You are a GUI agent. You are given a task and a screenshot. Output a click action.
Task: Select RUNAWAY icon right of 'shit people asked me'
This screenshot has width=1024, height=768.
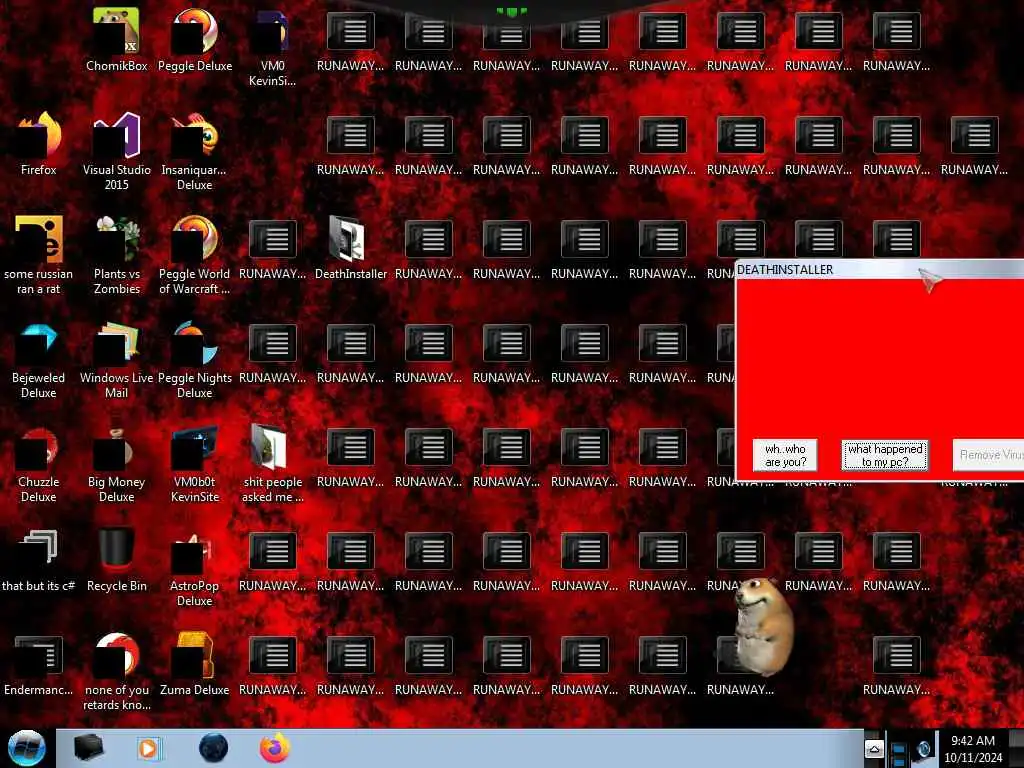pyautogui.click(x=351, y=456)
